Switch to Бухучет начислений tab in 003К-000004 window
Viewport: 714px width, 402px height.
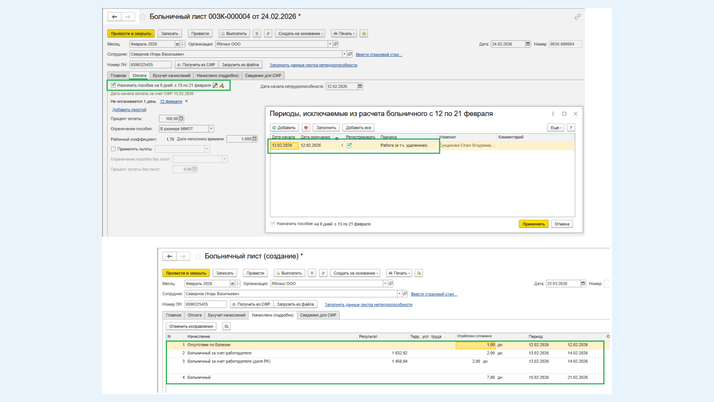(x=171, y=75)
